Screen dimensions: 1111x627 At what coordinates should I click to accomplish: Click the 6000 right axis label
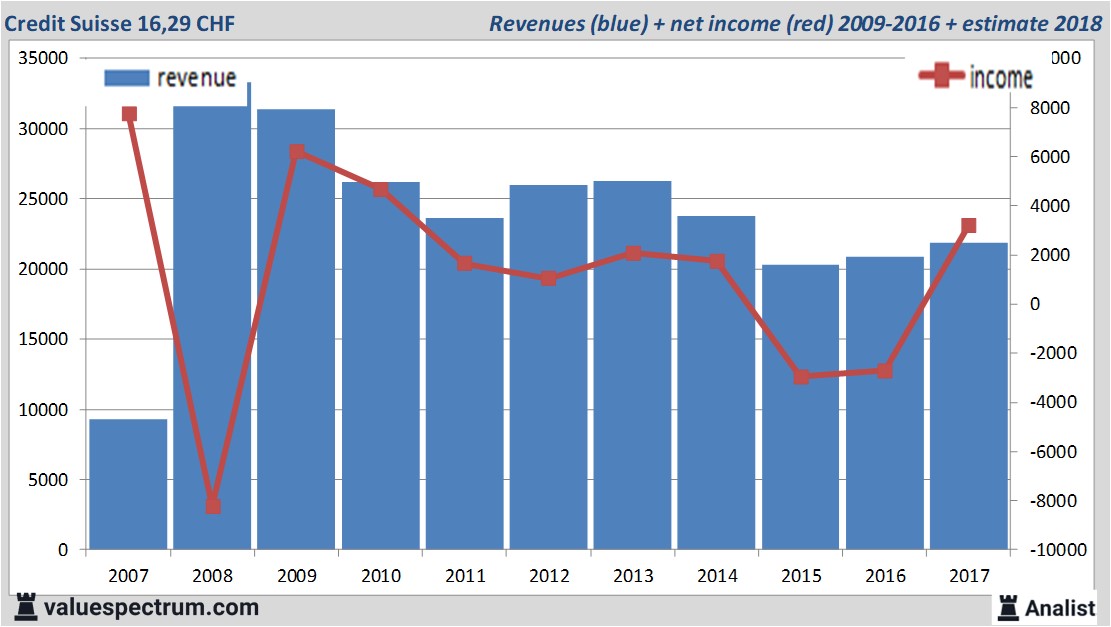pos(1049,157)
